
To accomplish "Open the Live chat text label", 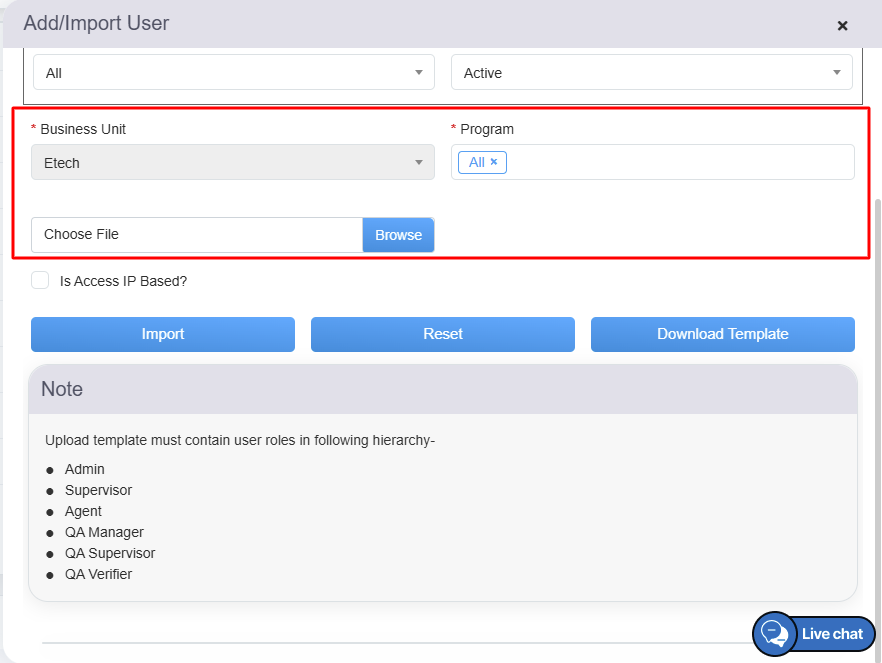I will pos(832,634).
